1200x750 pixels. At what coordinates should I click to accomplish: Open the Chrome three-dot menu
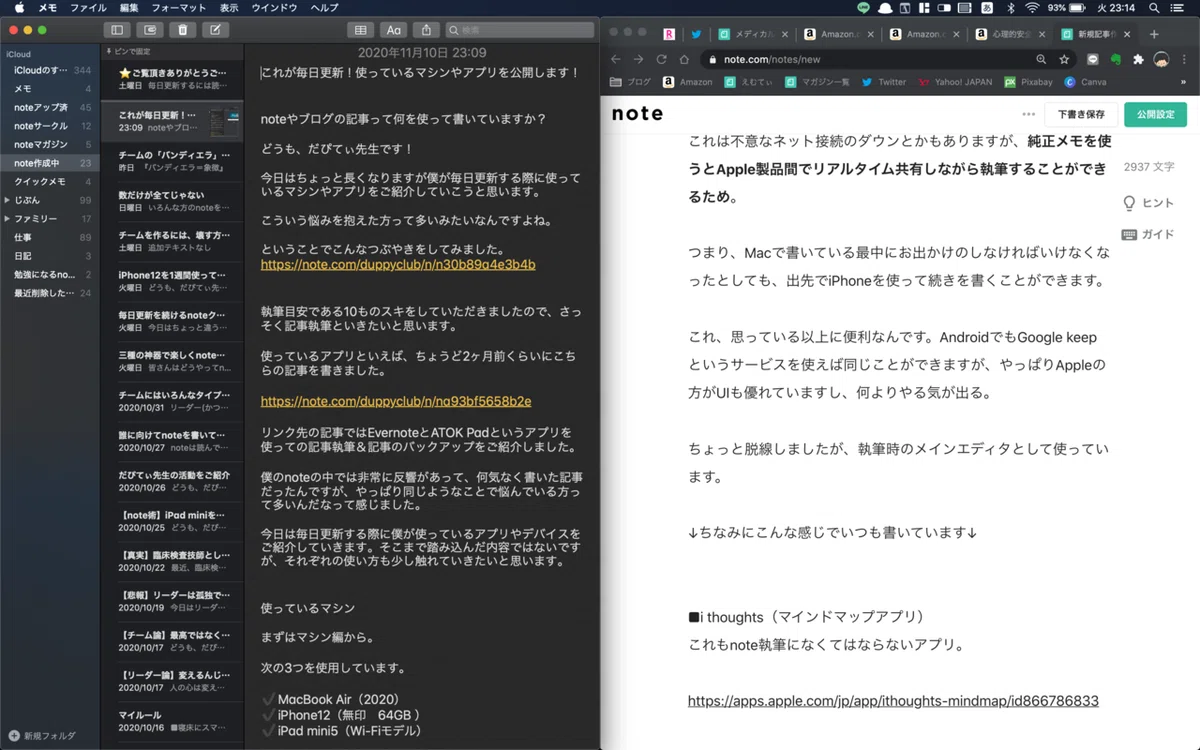[x=1184, y=59]
